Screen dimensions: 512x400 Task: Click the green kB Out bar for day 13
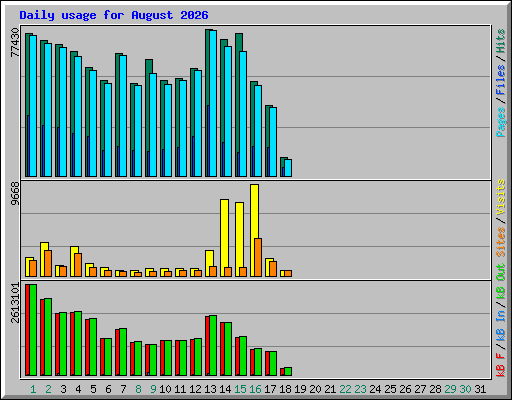213,346
